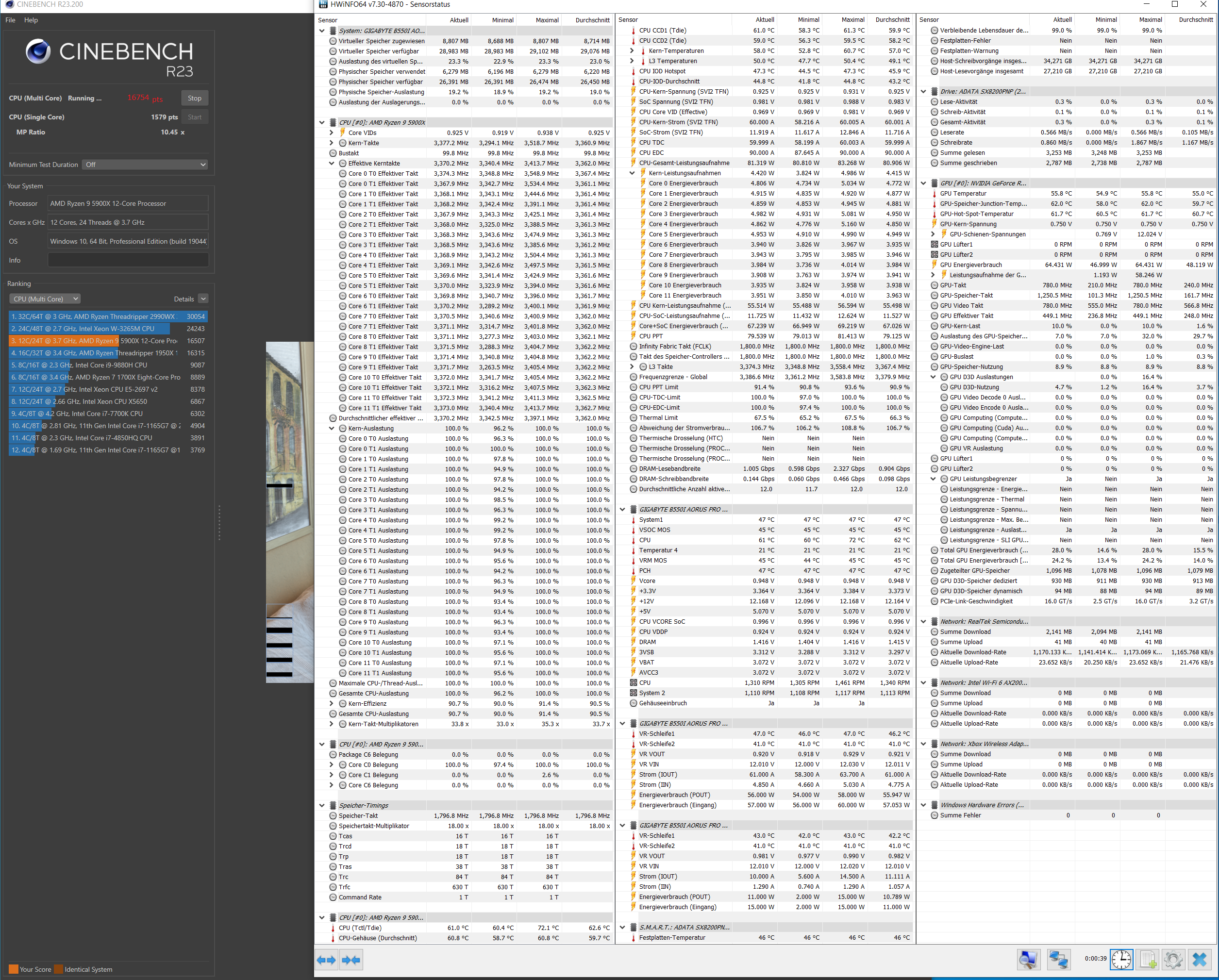This screenshot has width=1219, height=980.
Task: Expand the Kern-Temperaturen sensor group
Action: (x=632, y=51)
